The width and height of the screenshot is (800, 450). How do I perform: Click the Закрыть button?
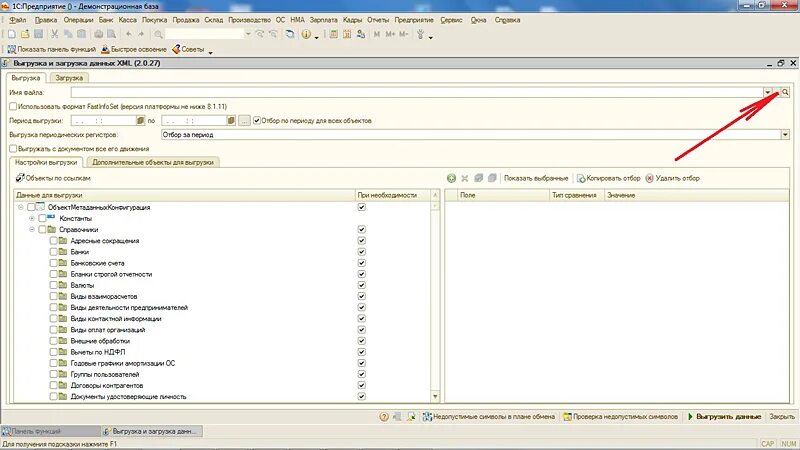point(782,417)
